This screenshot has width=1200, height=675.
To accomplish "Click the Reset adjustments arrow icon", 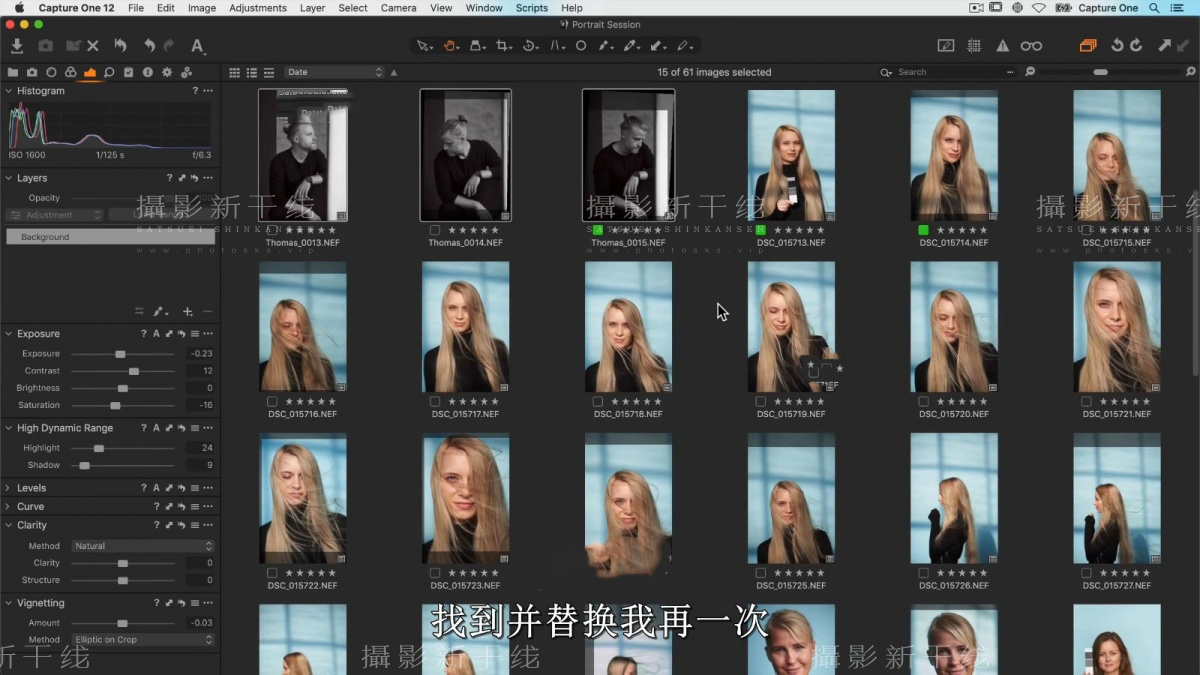I will coord(121,46).
